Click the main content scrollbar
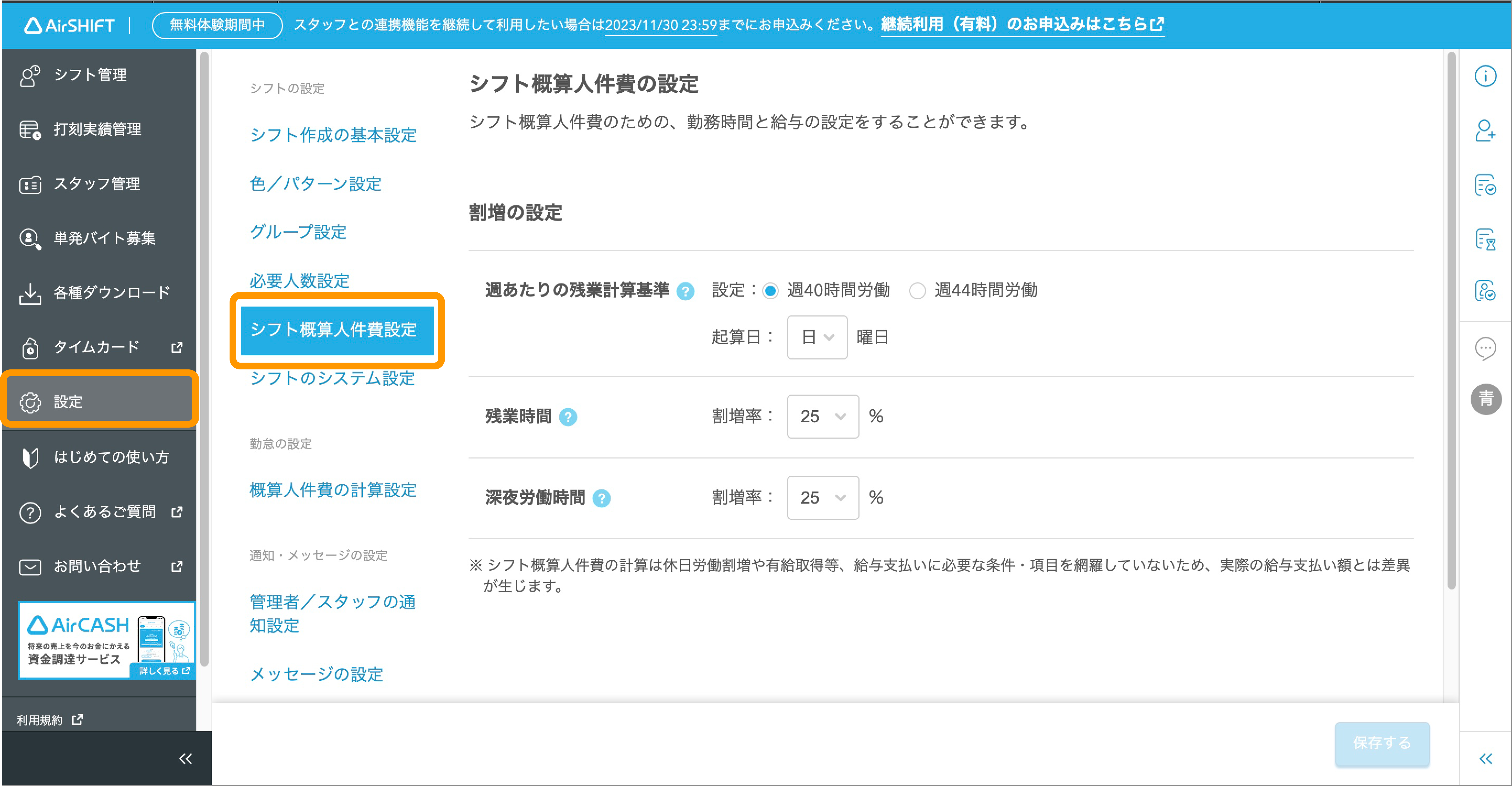 point(1451,320)
